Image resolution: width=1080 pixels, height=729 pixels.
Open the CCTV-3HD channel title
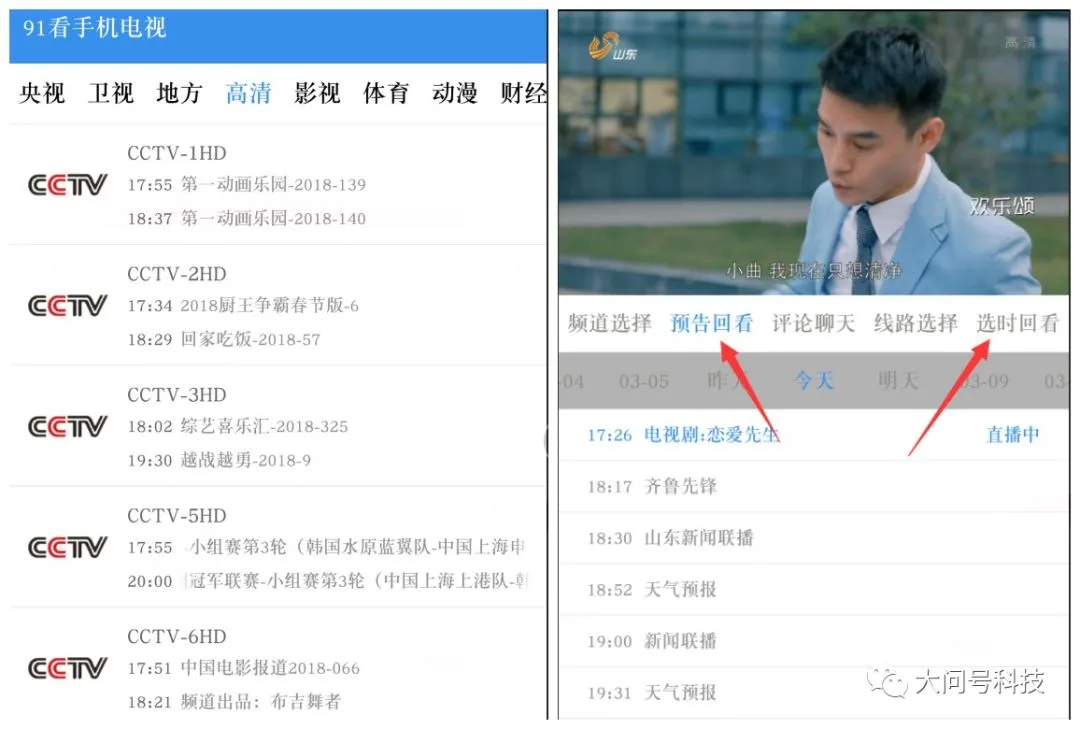point(177,395)
